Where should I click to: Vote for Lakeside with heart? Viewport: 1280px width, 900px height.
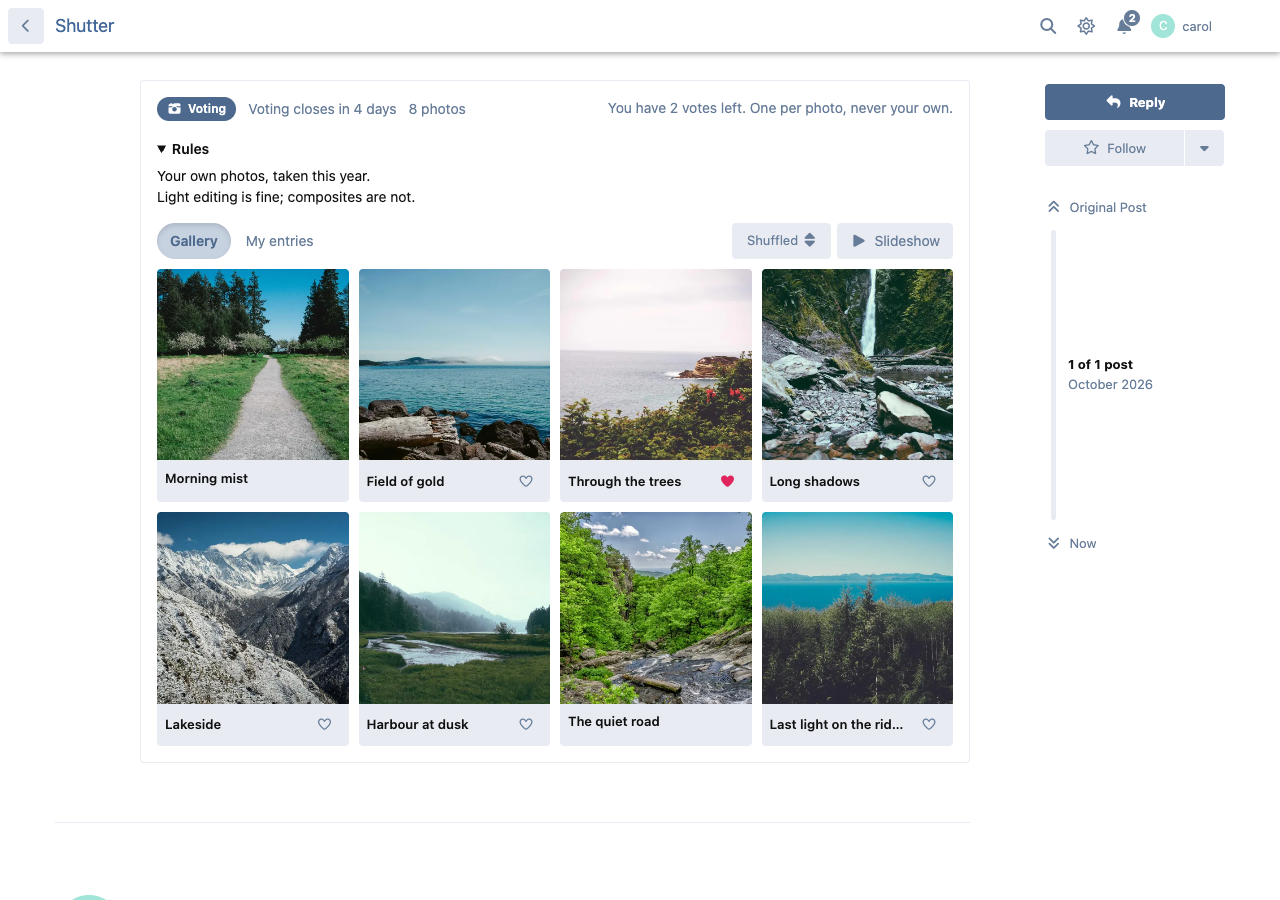[x=324, y=724]
